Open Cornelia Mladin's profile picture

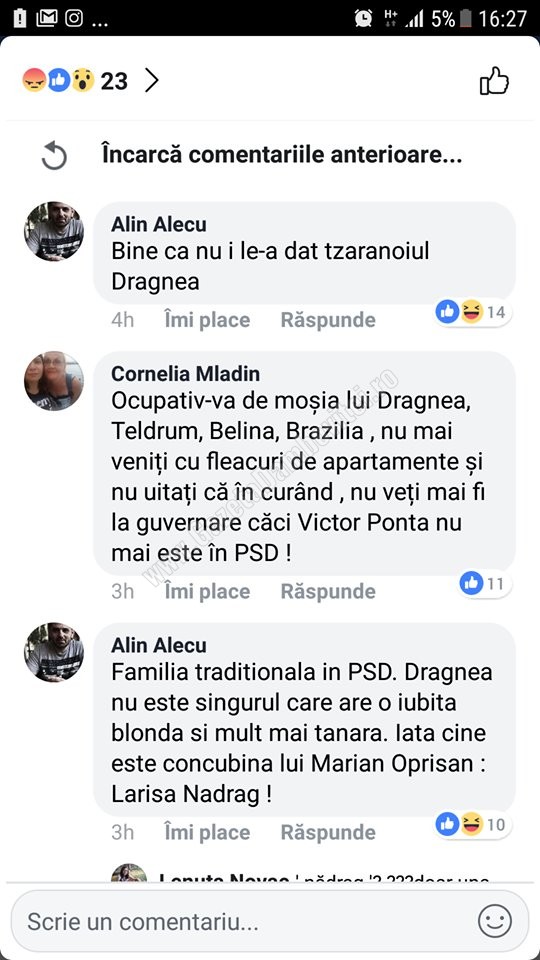point(54,381)
